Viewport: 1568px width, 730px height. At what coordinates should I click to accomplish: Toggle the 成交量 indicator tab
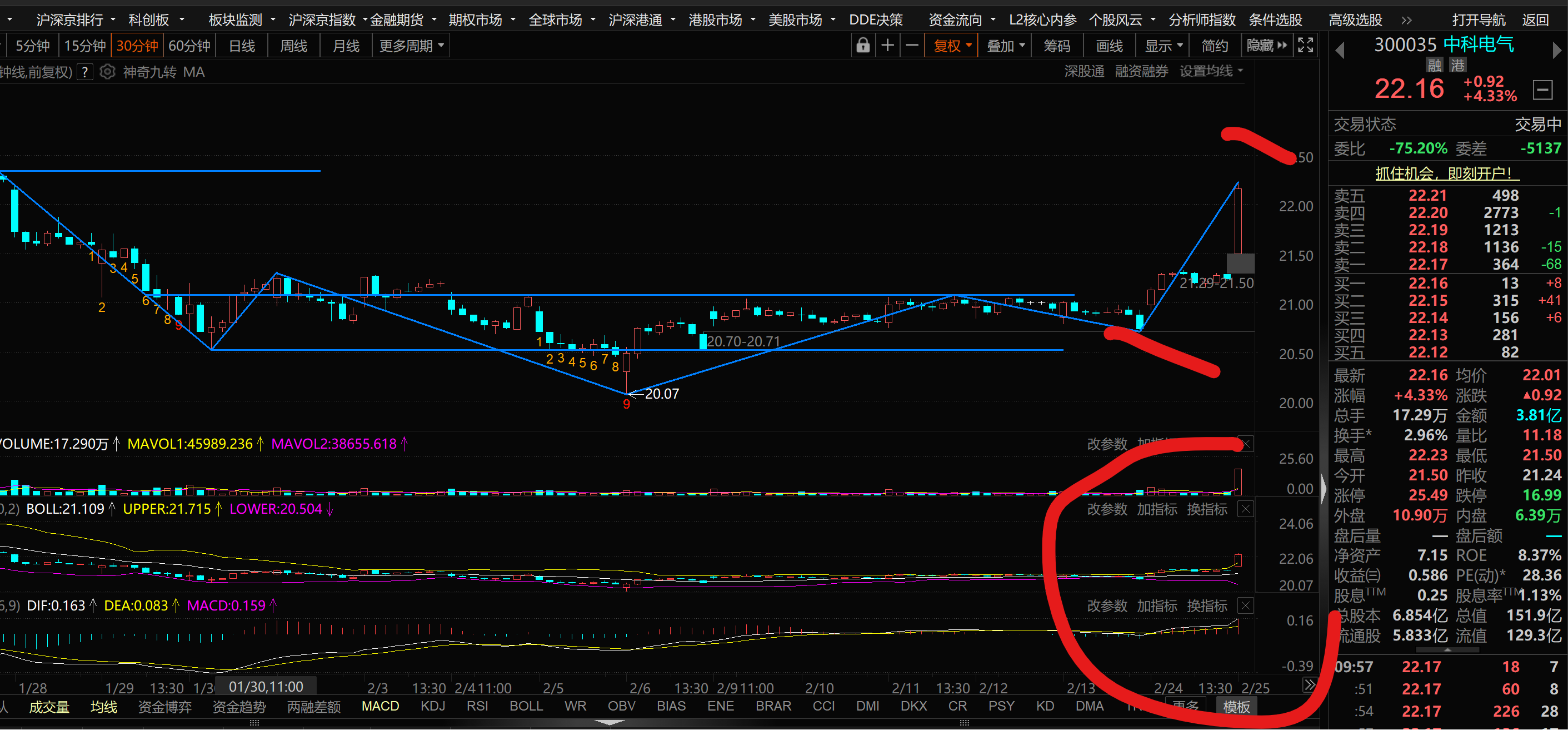49,707
